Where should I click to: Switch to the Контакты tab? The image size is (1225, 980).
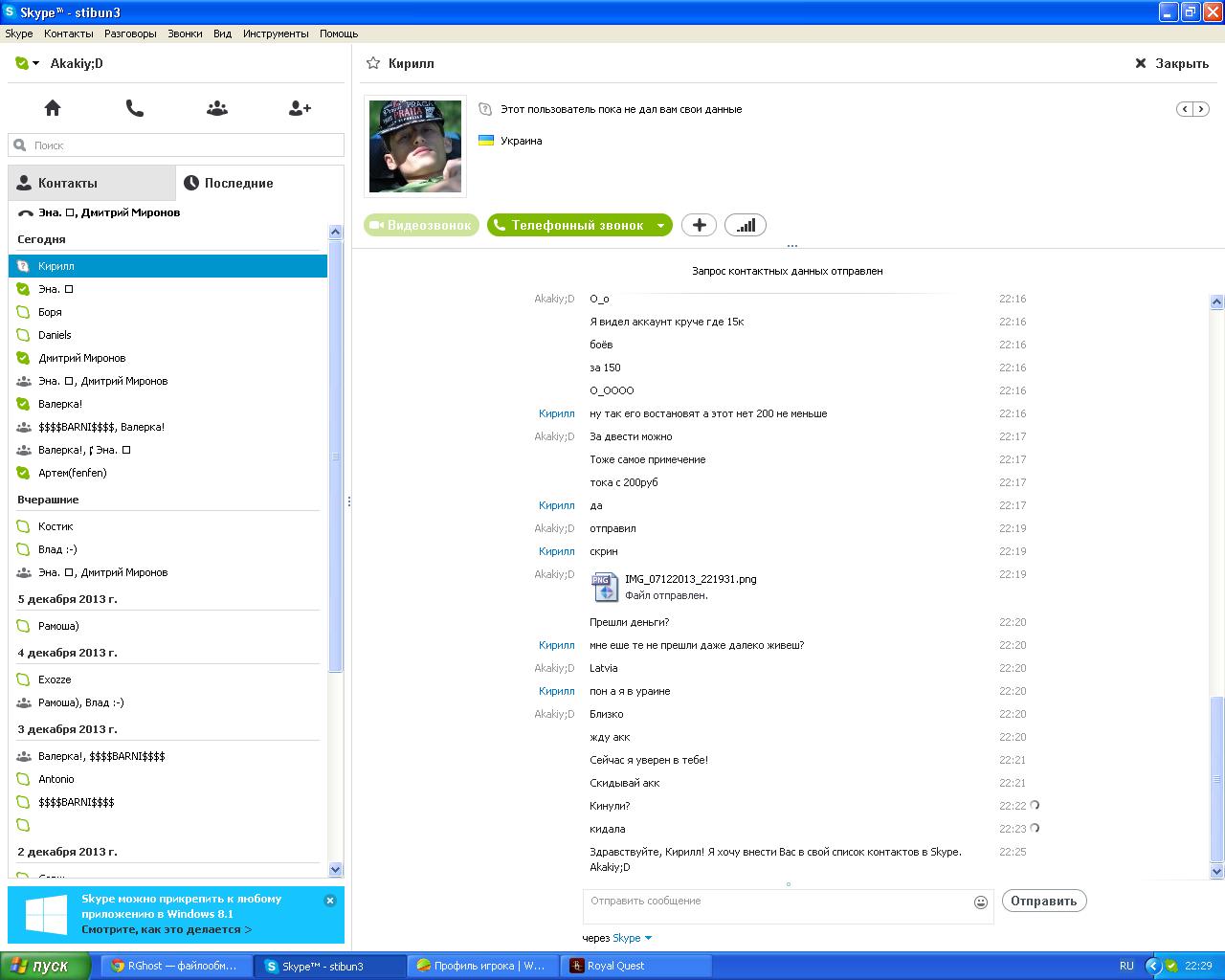pyautogui.click(x=92, y=183)
